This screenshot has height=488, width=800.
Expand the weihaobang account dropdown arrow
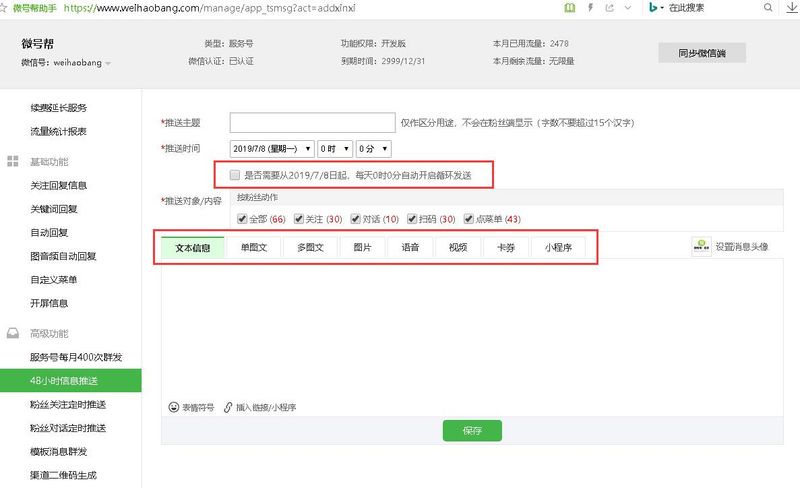[x=108, y=63]
